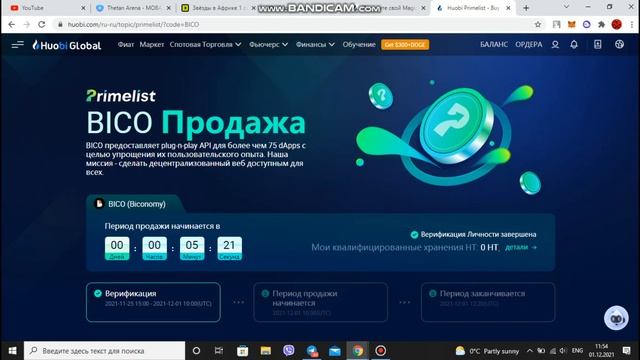Click the app download icon in header
The width and height of the screenshot is (640, 360).
[x=598, y=44]
